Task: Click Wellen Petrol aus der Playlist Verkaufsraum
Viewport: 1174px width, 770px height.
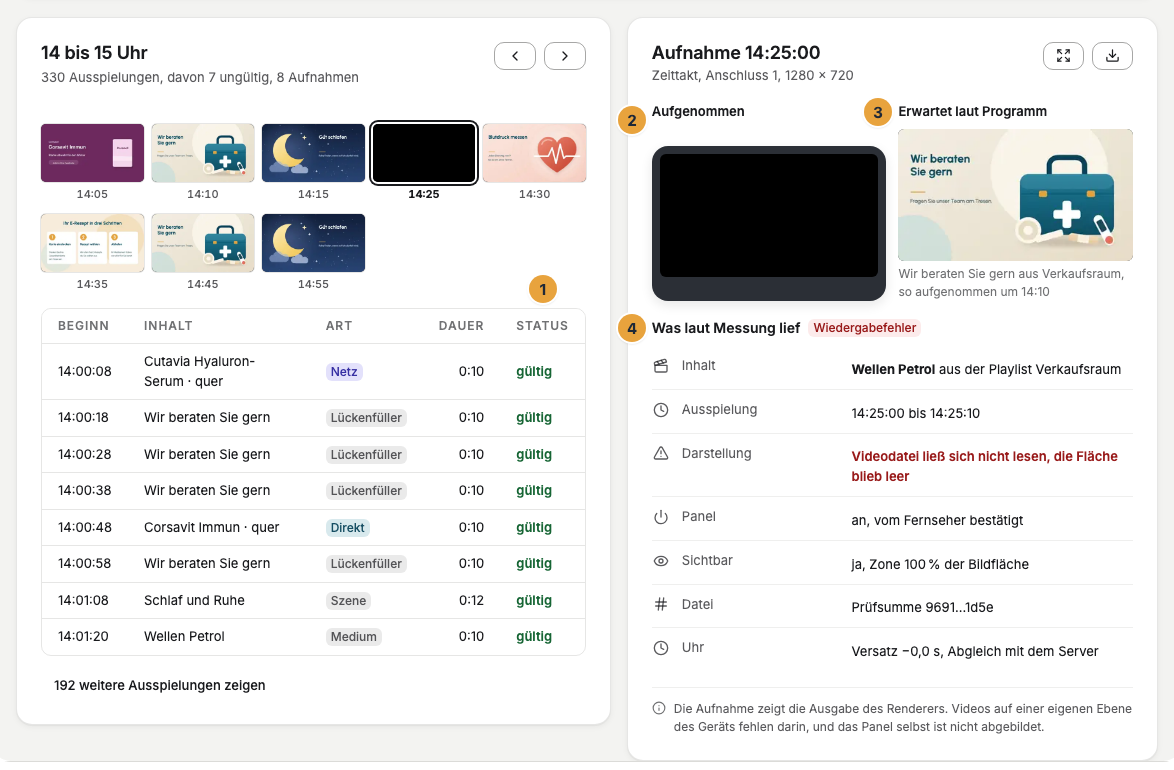Action: pos(986,369)
